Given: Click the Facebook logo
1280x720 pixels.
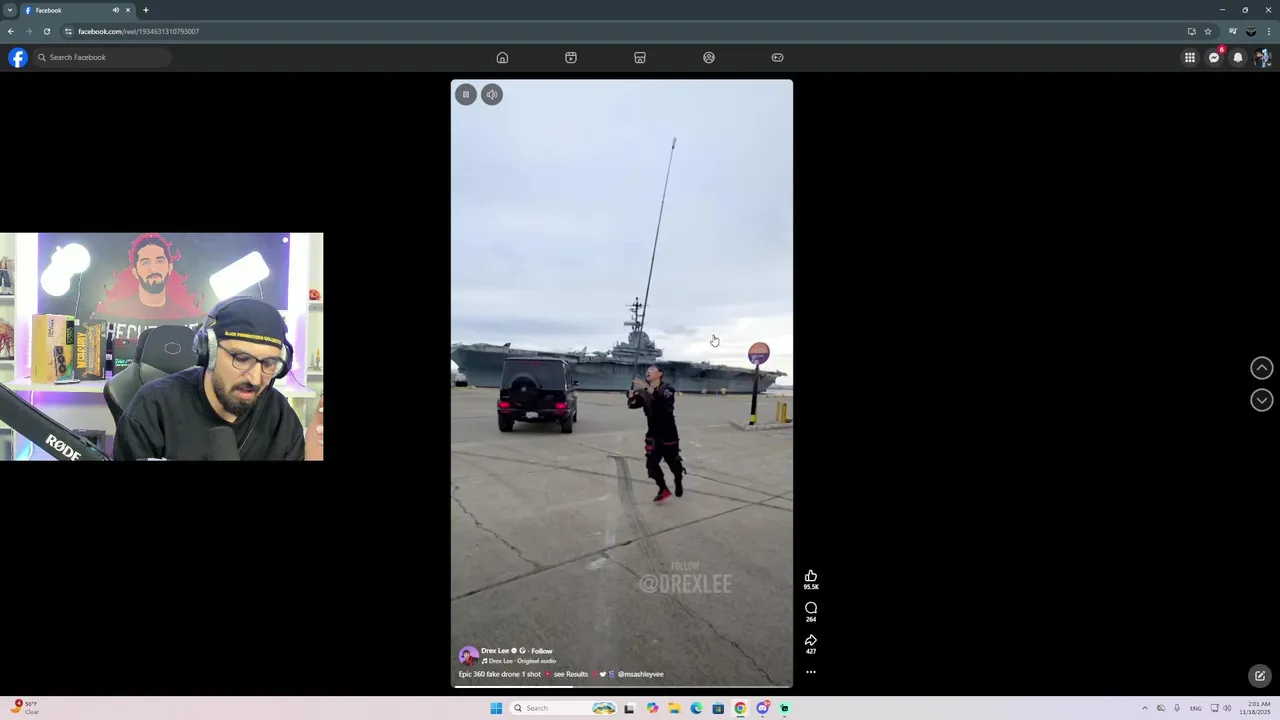Looking at the screenshot, I should pyautogui.click(x=18, y=57).
